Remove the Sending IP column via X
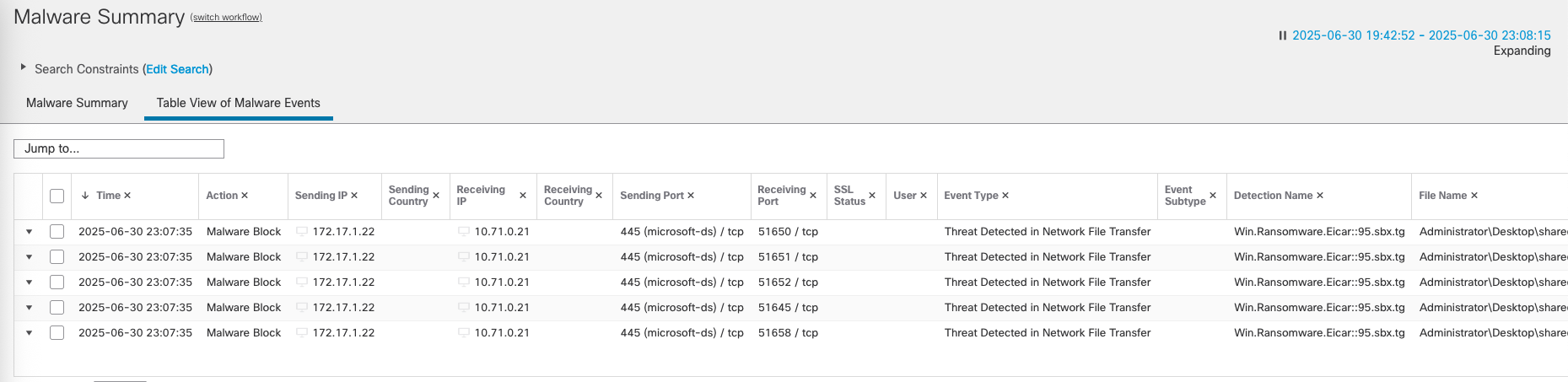 tap(354, 196)
